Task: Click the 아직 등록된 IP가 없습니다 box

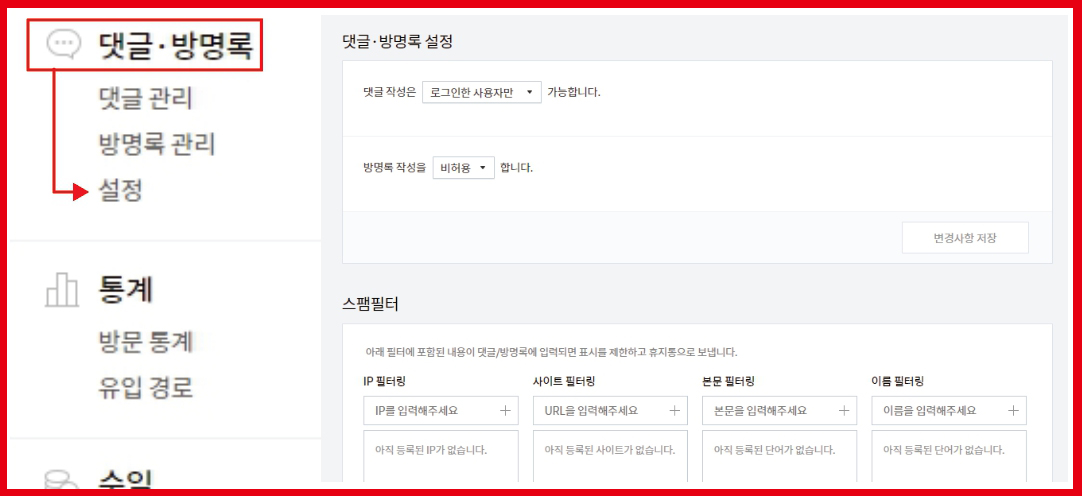Action: [x=440, y=456]
